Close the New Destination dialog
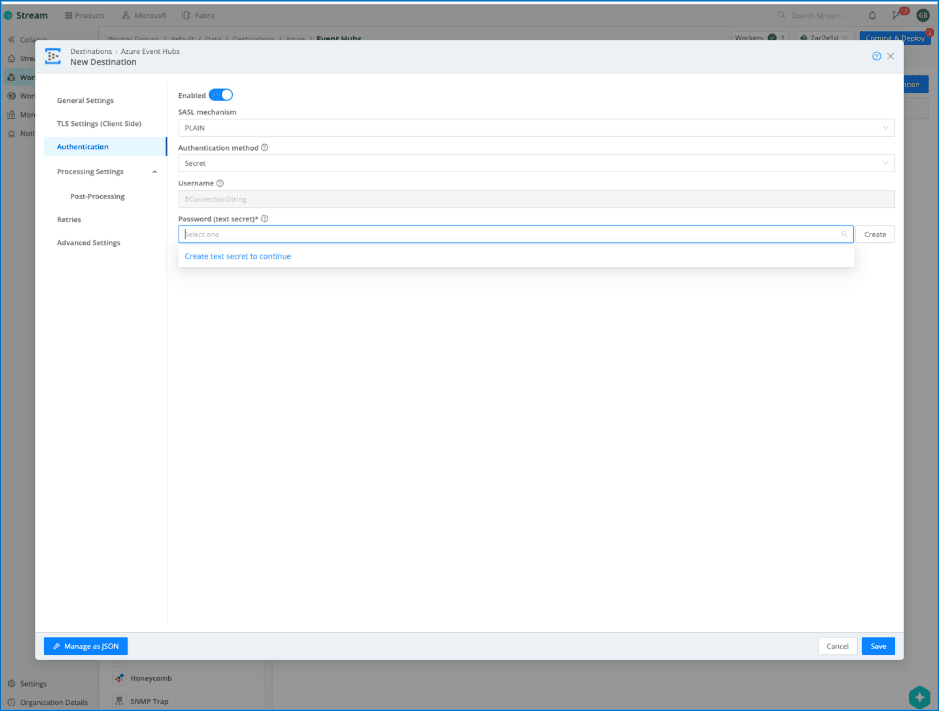The width and height of the screenshot is (939, 711). tap(890, 57)
